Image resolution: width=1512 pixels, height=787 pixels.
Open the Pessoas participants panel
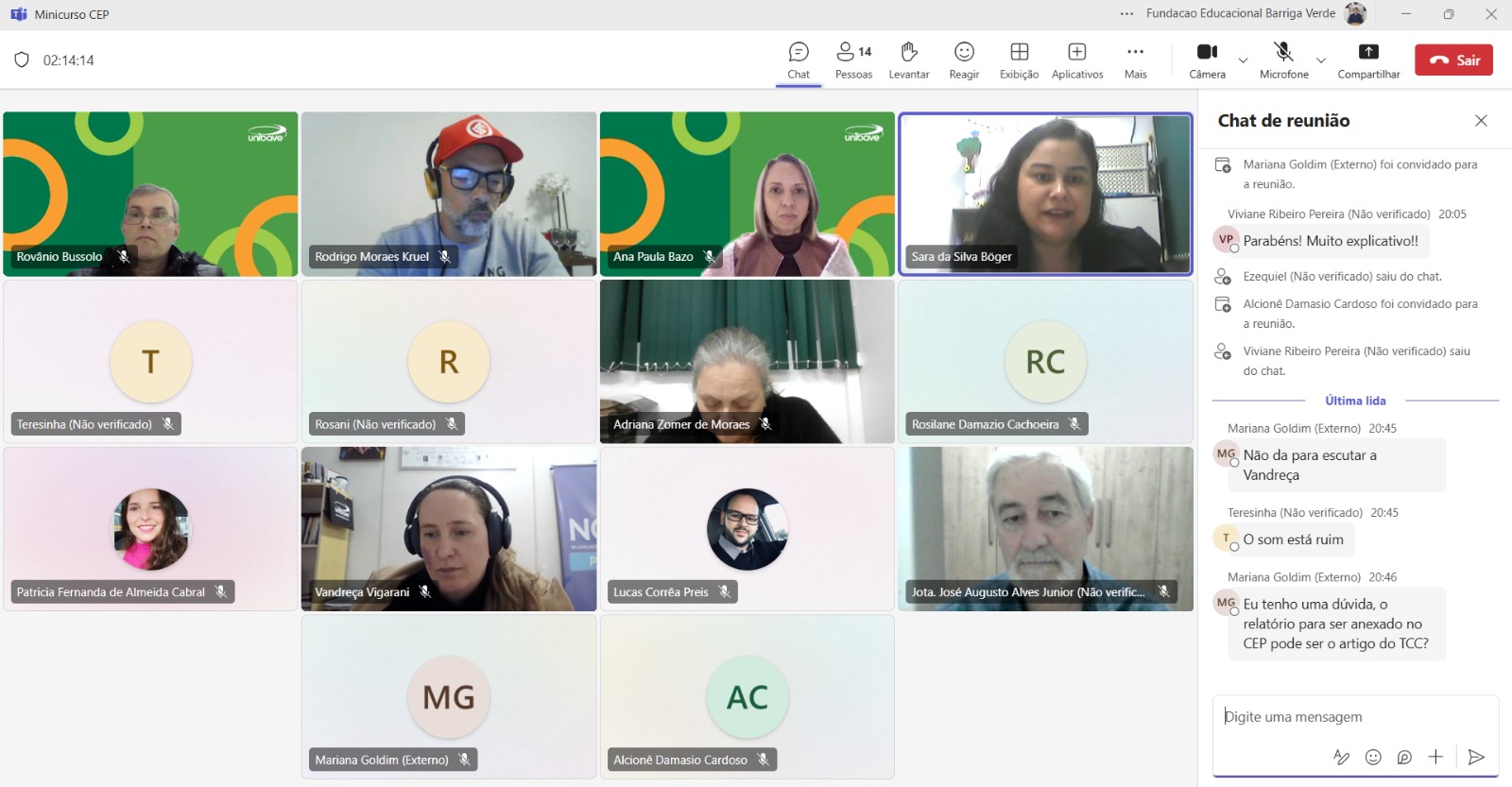point(853,60)
